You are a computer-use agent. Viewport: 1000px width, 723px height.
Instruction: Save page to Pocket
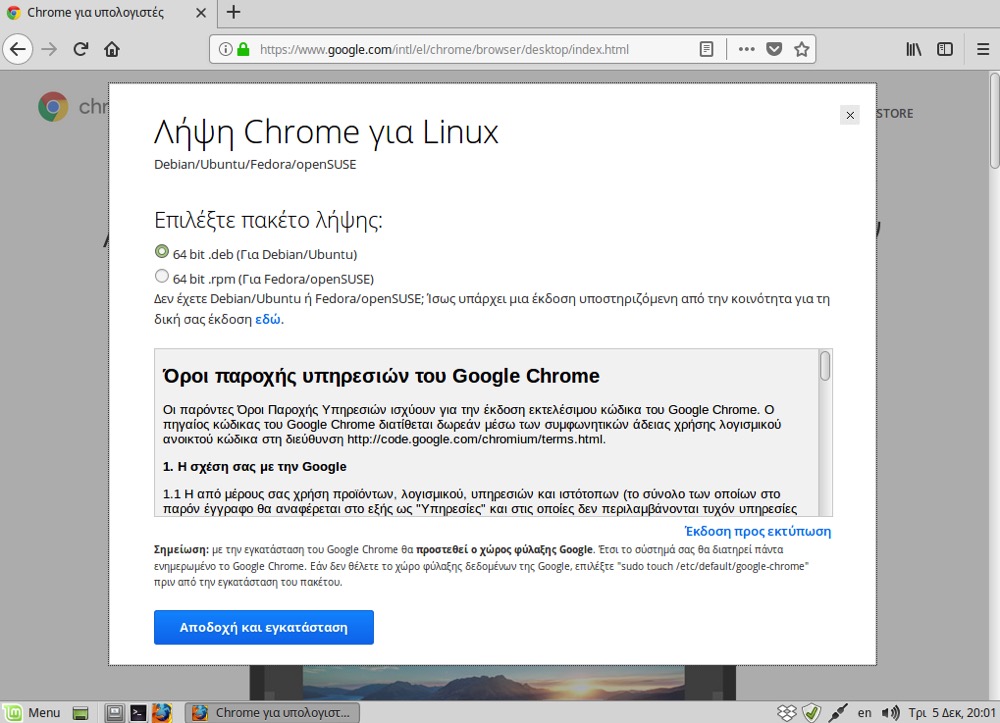coord(774,49)
